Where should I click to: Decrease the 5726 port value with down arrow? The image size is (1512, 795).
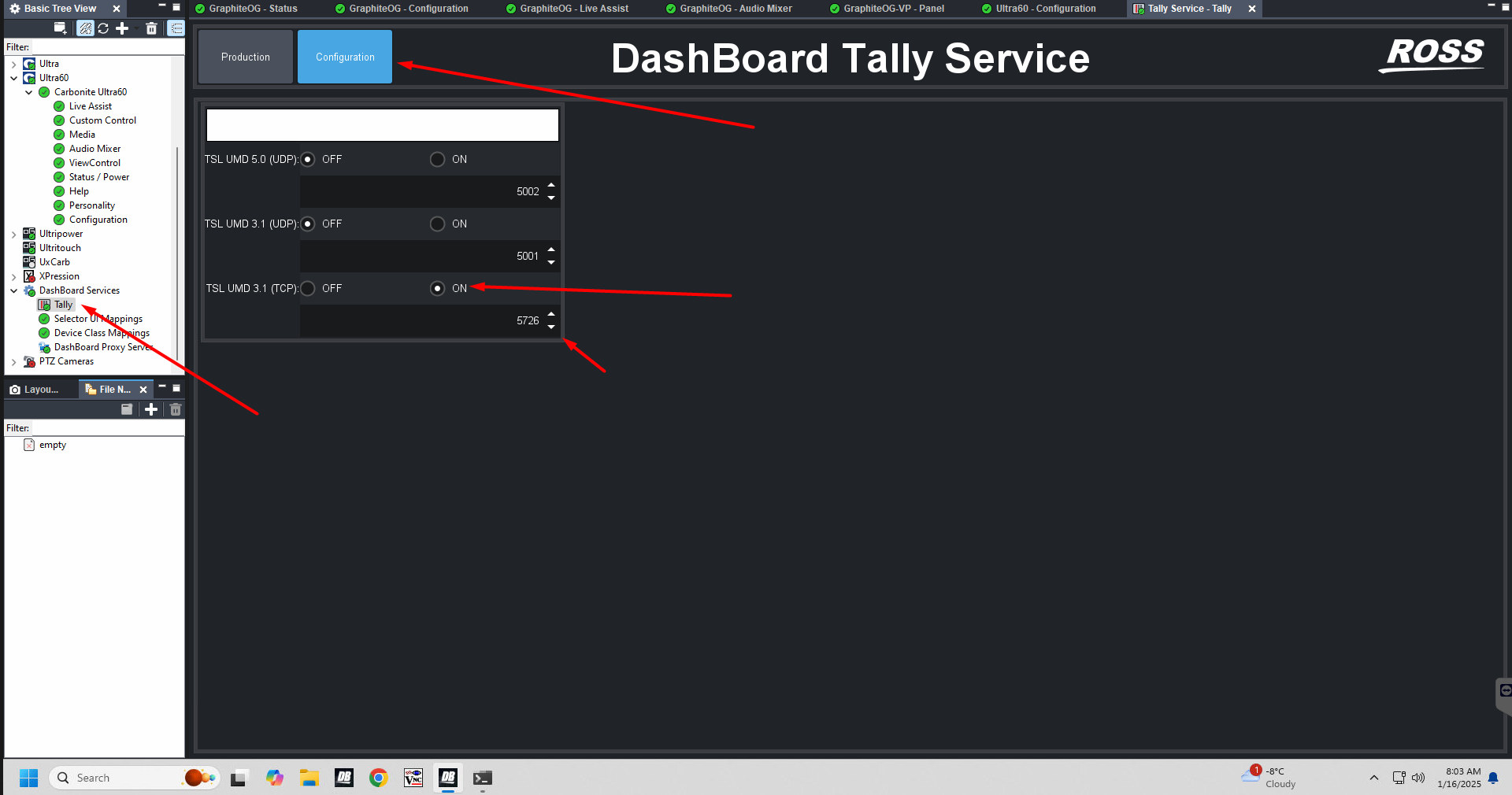coord(551,327)
